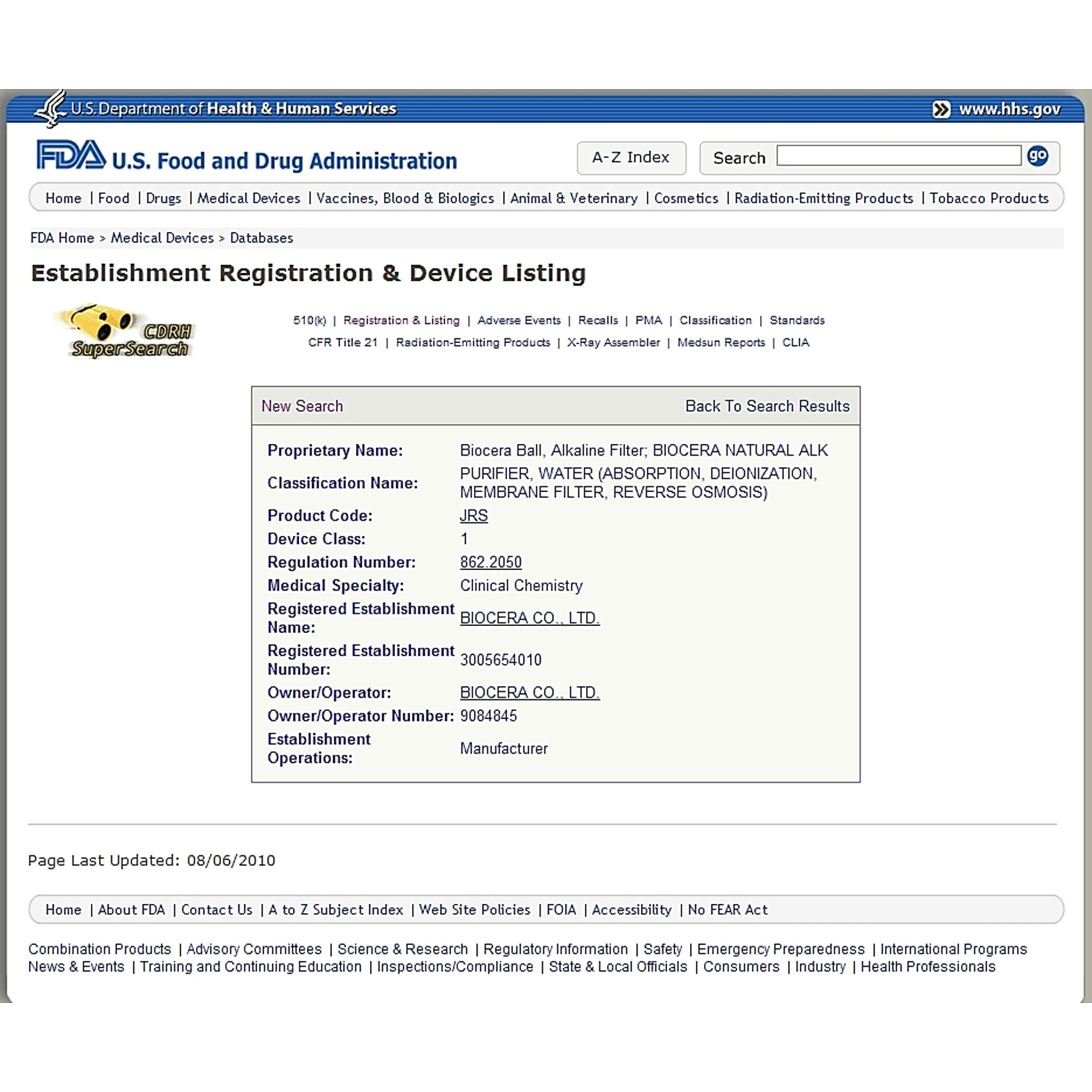This screenshot has height=1092, width=1092.
Task: Click Databases in the breadcrumb trail
Action: click(261, 238)
